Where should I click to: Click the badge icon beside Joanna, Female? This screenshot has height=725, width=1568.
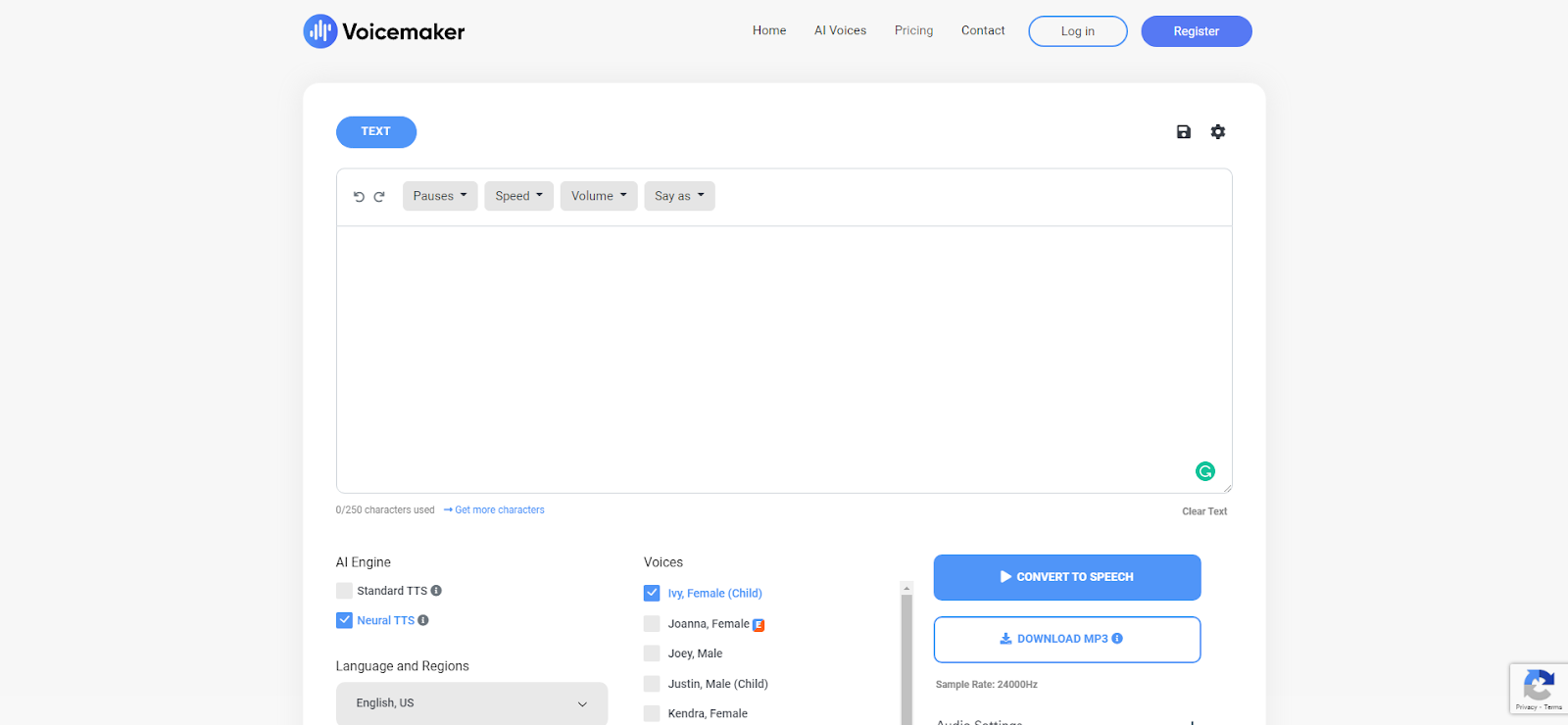tap(759, 625)
